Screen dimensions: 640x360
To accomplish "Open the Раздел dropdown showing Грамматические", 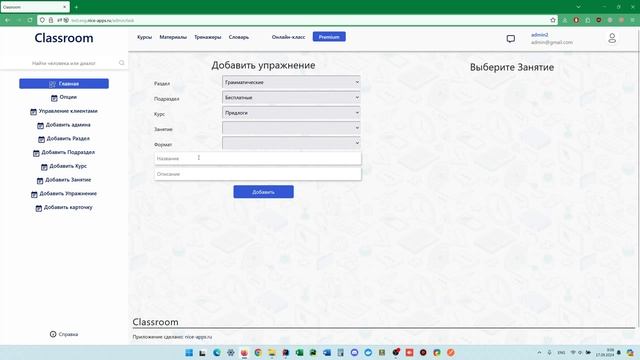I will (x=291, y=82).
